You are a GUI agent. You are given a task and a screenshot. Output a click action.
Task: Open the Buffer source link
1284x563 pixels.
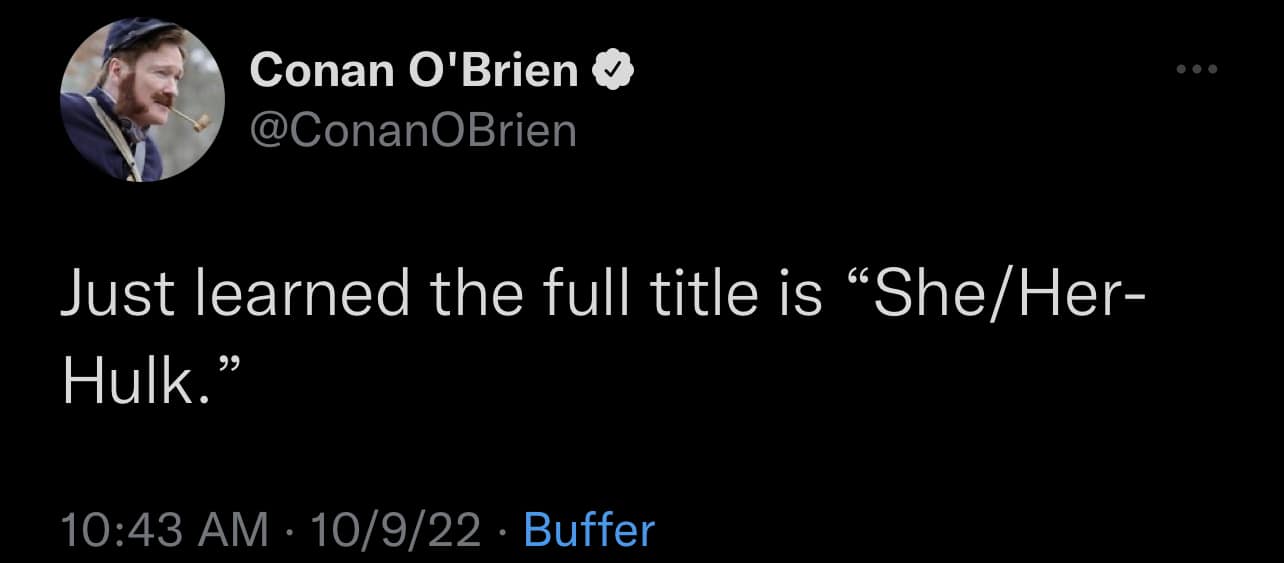589,529
